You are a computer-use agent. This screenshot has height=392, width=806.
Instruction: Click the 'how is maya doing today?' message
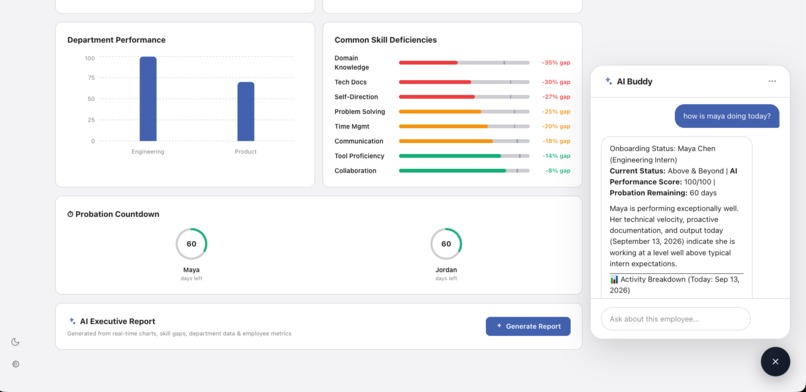(x=727, y=116)
